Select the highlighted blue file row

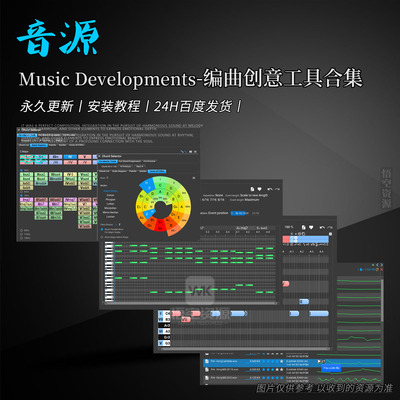click(x=292, y=363)
